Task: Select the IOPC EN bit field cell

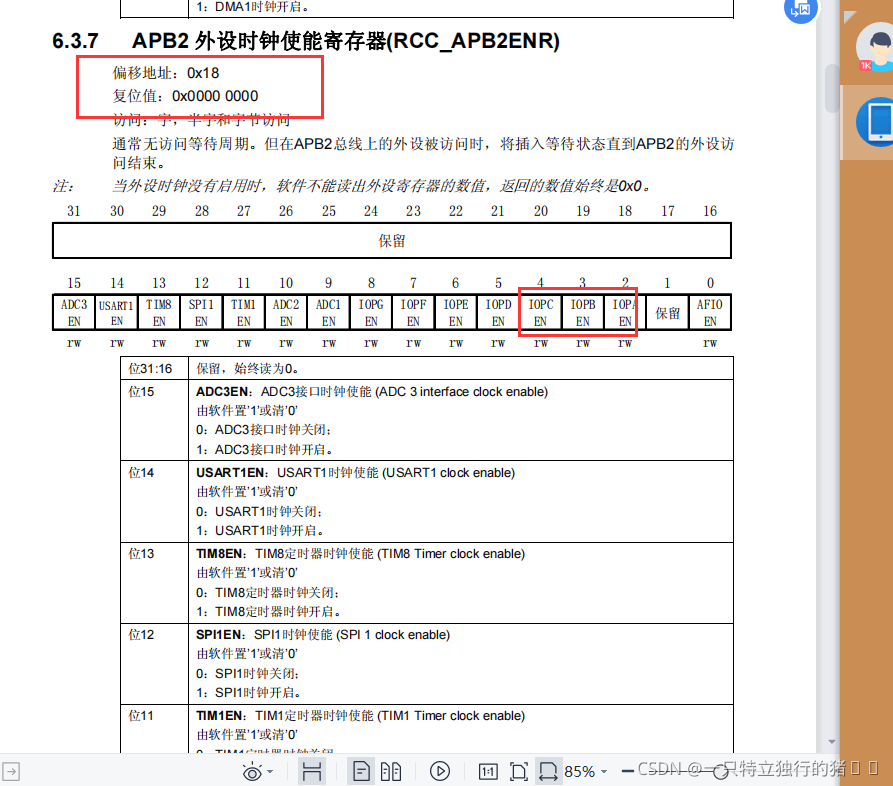Action: [539, 311]
